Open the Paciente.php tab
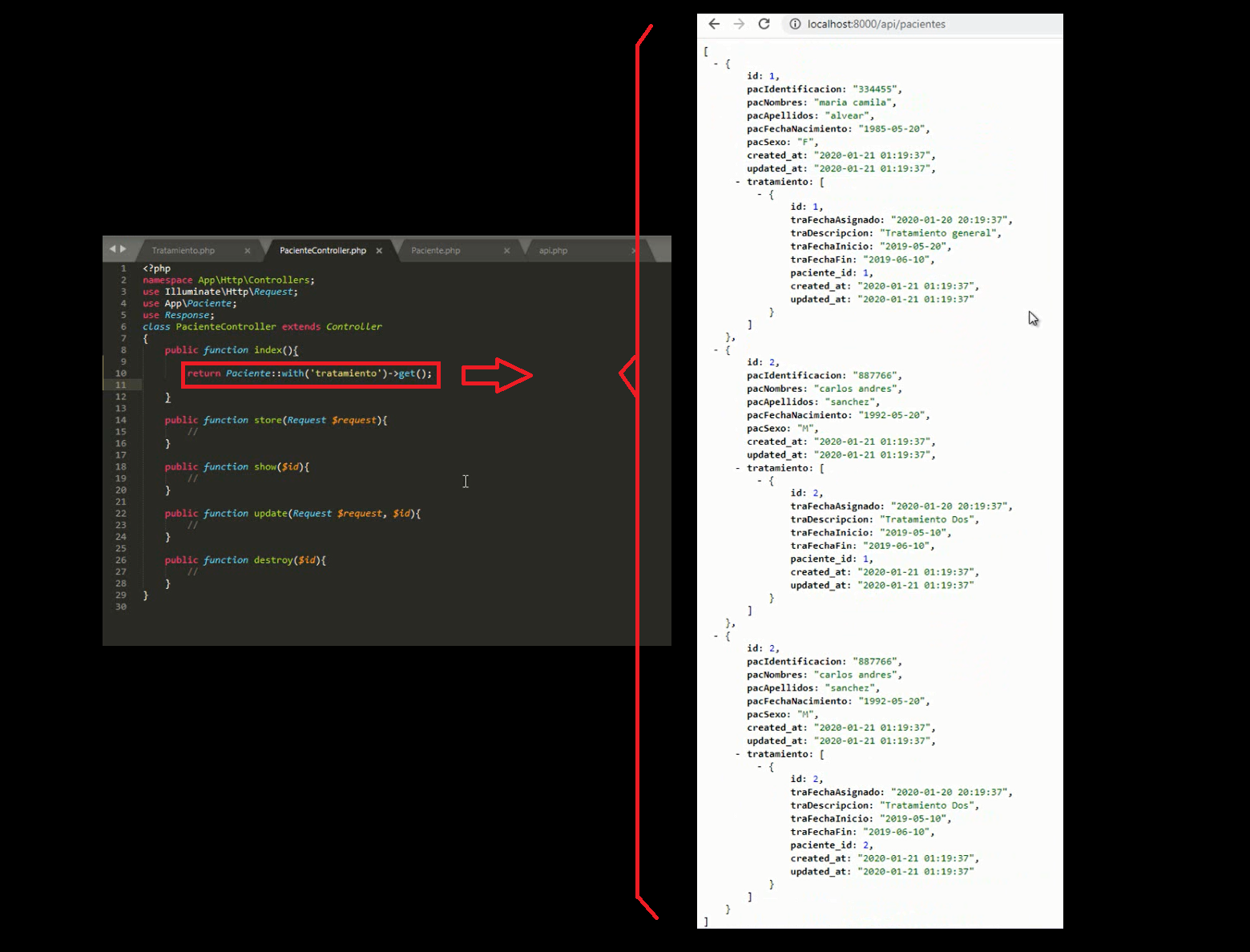The height and width of the screenshot is (952, 1250). [436, 251]
